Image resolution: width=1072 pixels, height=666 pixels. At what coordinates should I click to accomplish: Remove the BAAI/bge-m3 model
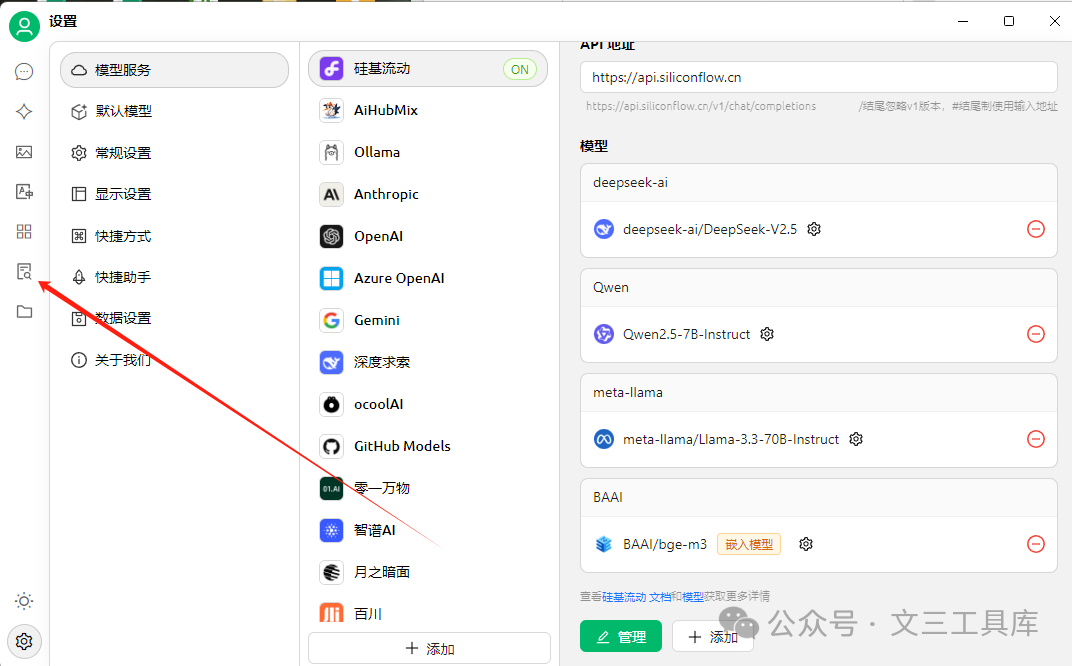(x=1036, y=544)
